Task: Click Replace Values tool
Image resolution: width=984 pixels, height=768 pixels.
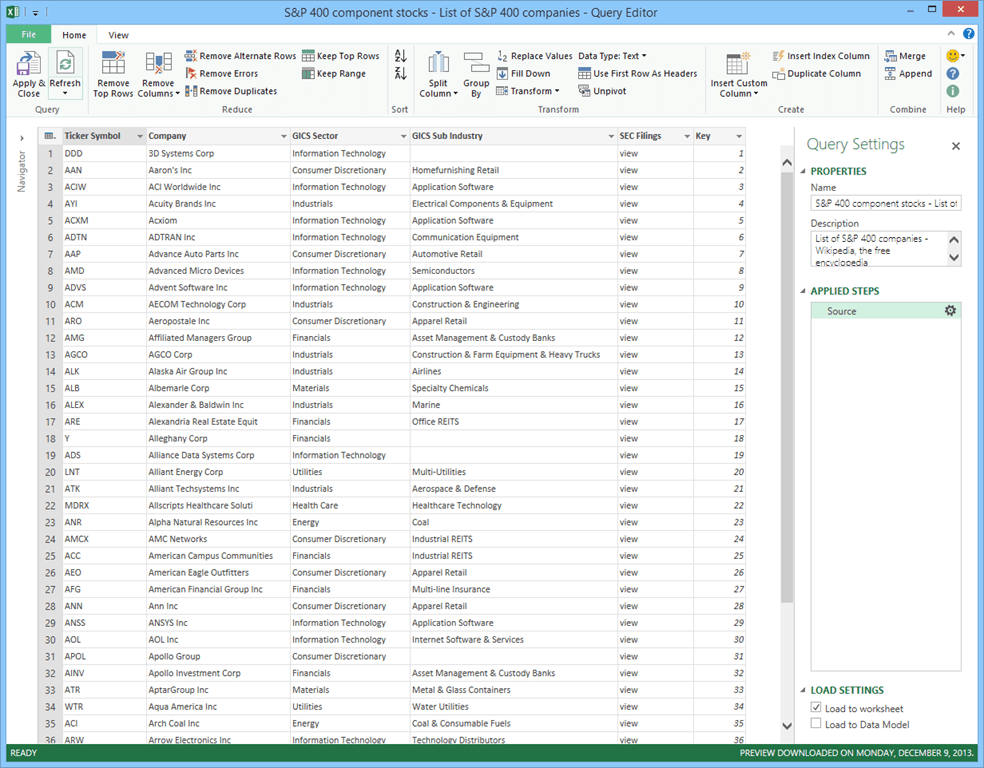Action: pos(535,56)
